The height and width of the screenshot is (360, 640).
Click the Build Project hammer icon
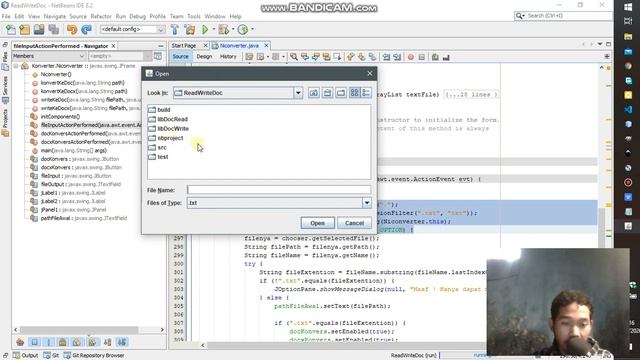tap(175, 29)
